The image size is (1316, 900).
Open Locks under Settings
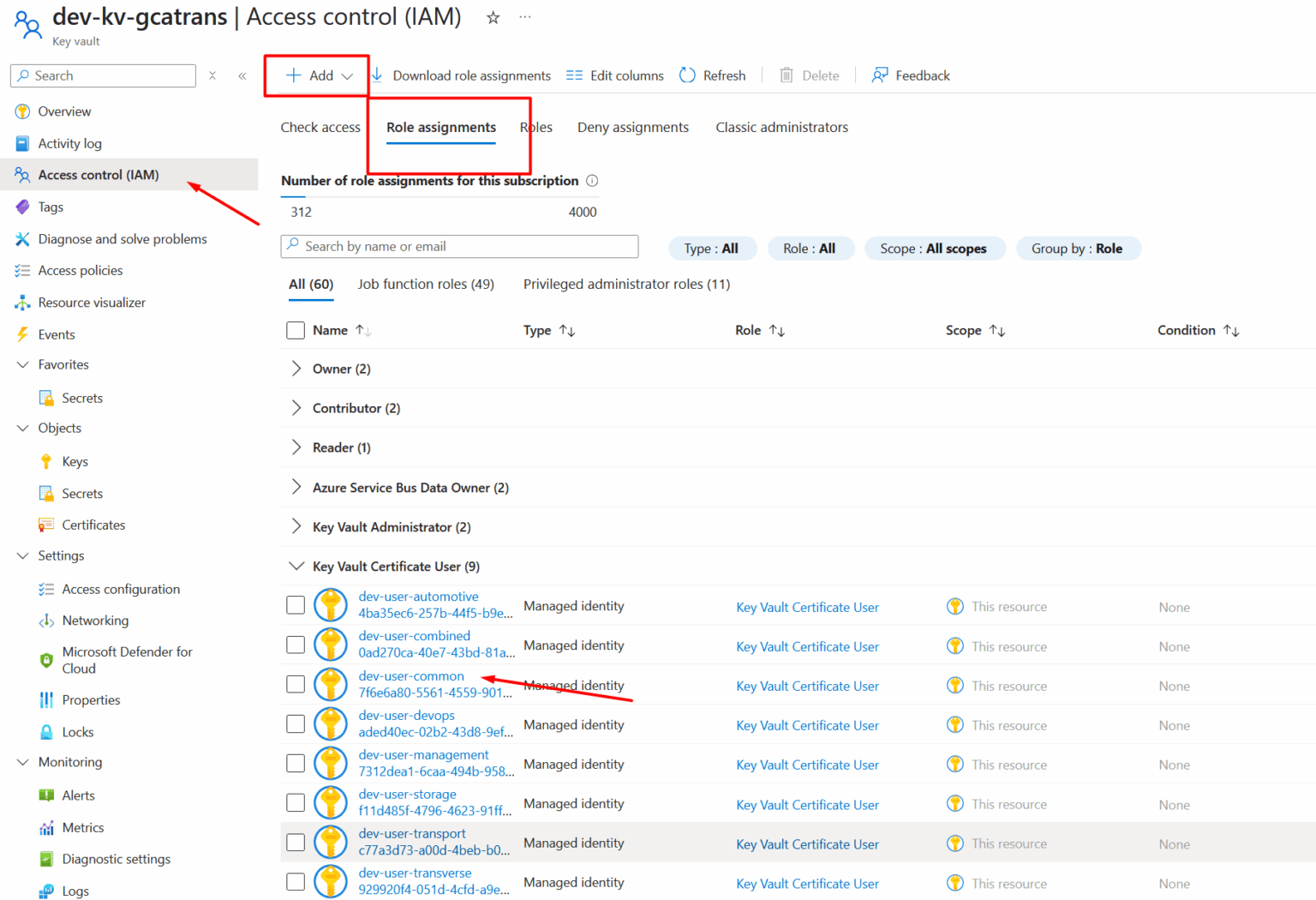77,731
